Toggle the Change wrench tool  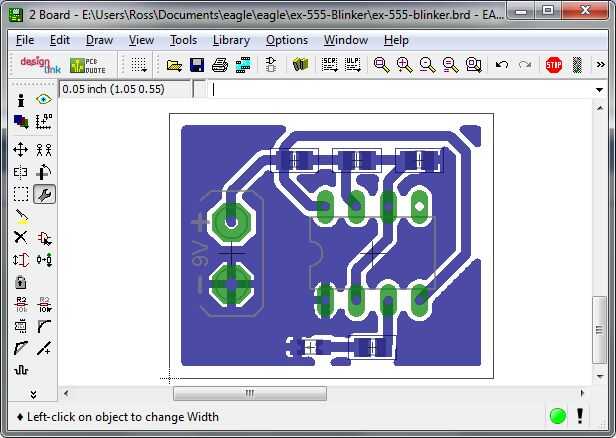point(44,194)
